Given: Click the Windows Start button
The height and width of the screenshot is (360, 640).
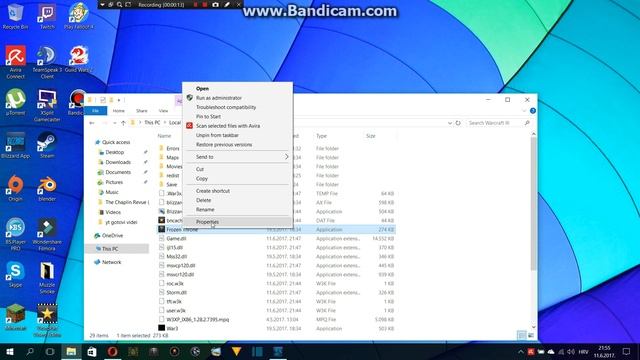Looking at the screenshot, I should [x=10, y=351].
